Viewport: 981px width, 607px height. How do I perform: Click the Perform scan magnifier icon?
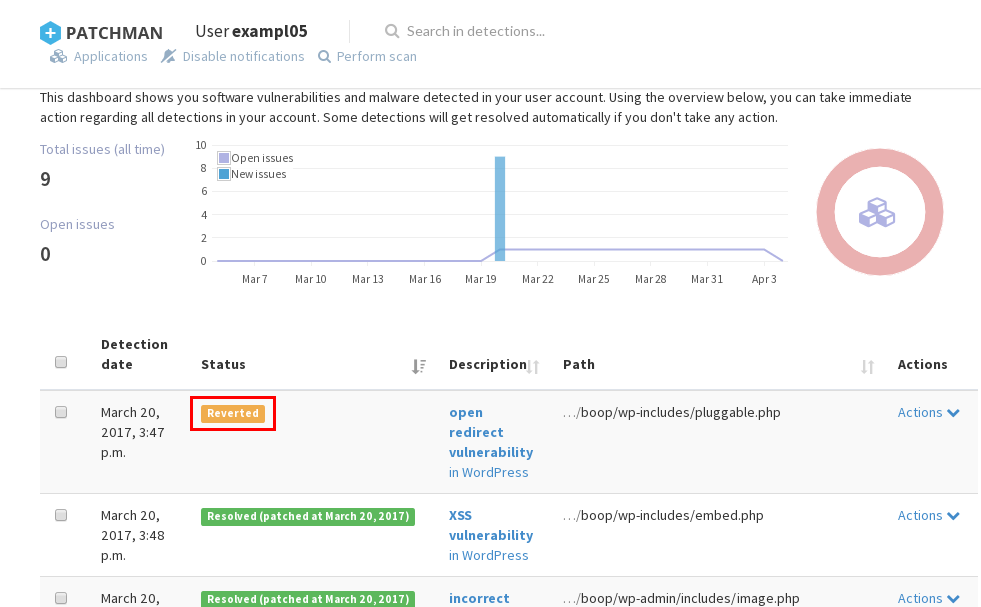pyautogui.click(x=324, y=57)
